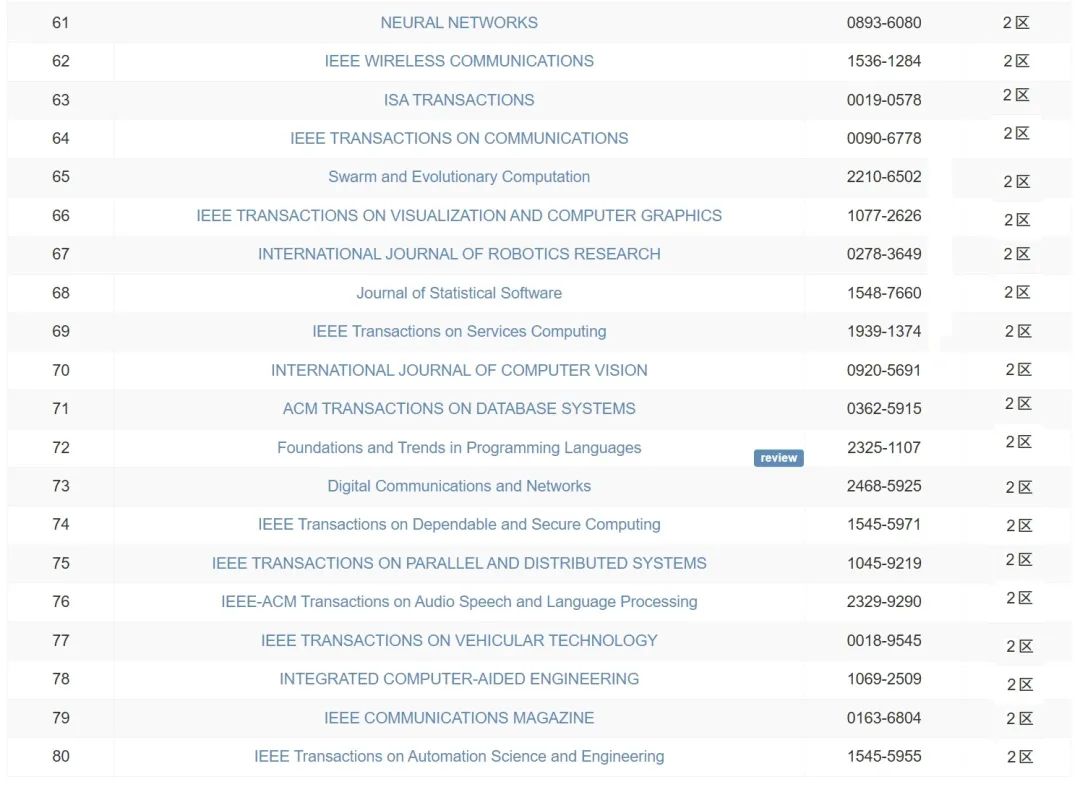1080x787 pixels.
Task: Open IEEE Transactions on Automation Science and Engineering
Action: [x=459, y=757]
